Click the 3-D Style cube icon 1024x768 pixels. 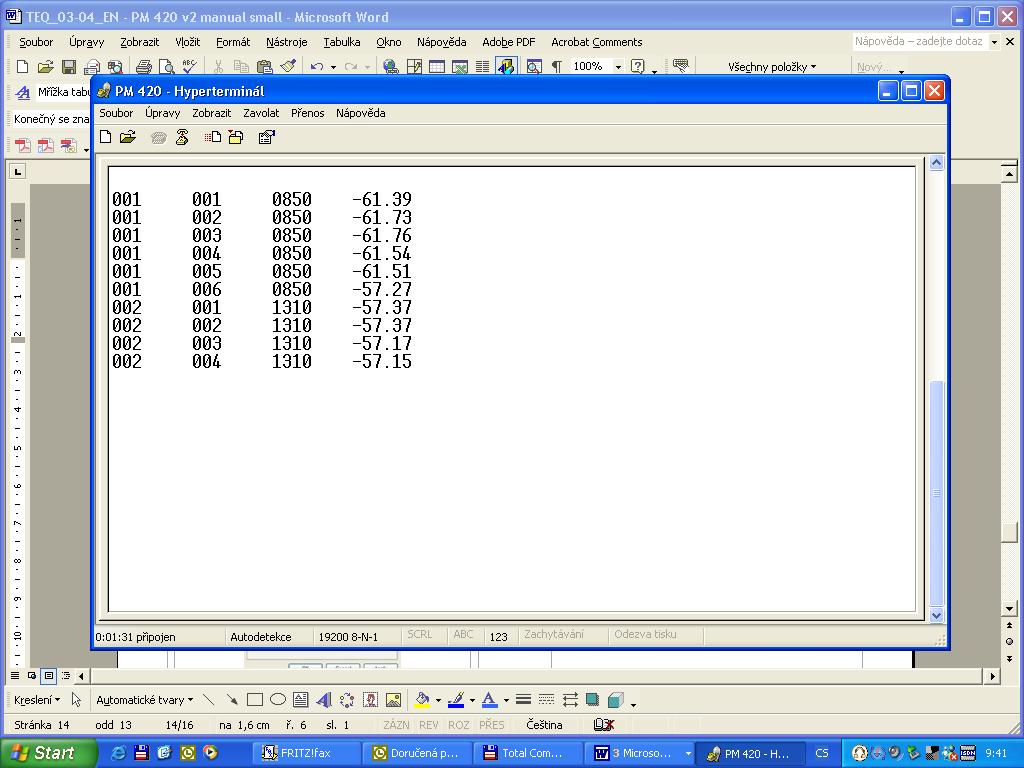coord(615,700)
